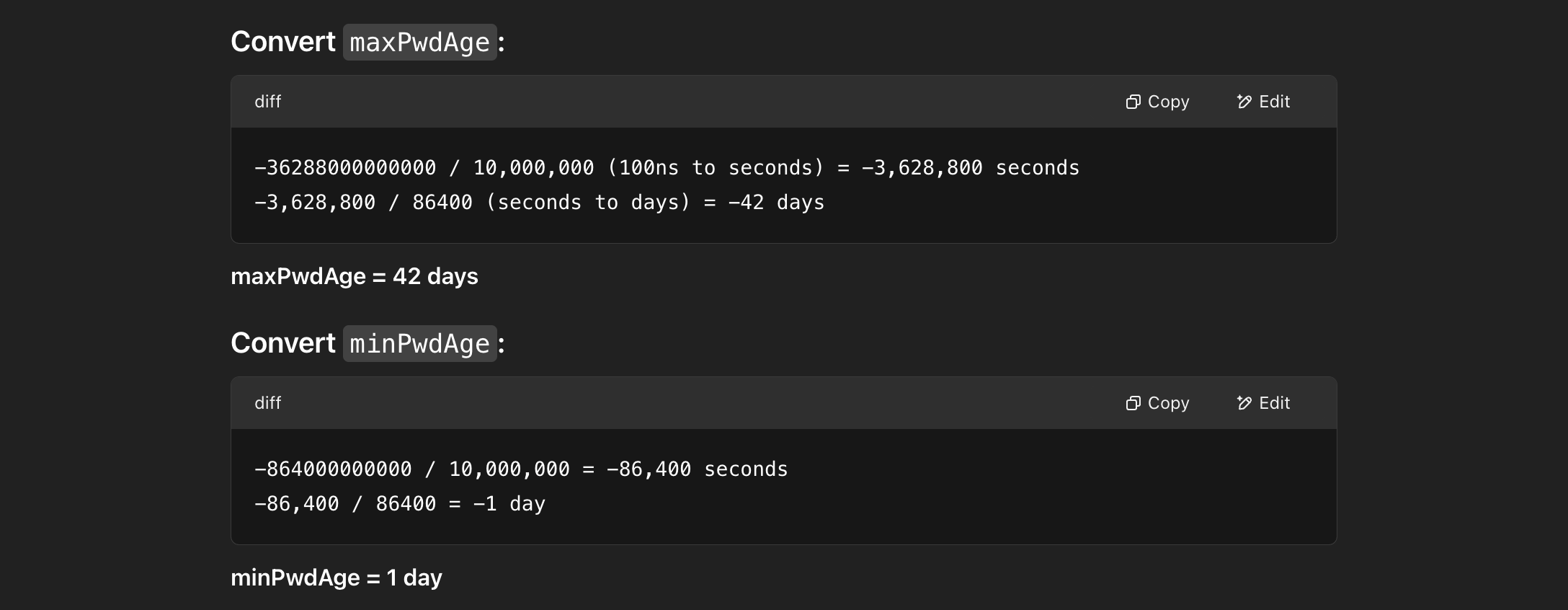
Task: Click the 'Convert' word in the maxPwdAge heading
Action: click(283, 42)
